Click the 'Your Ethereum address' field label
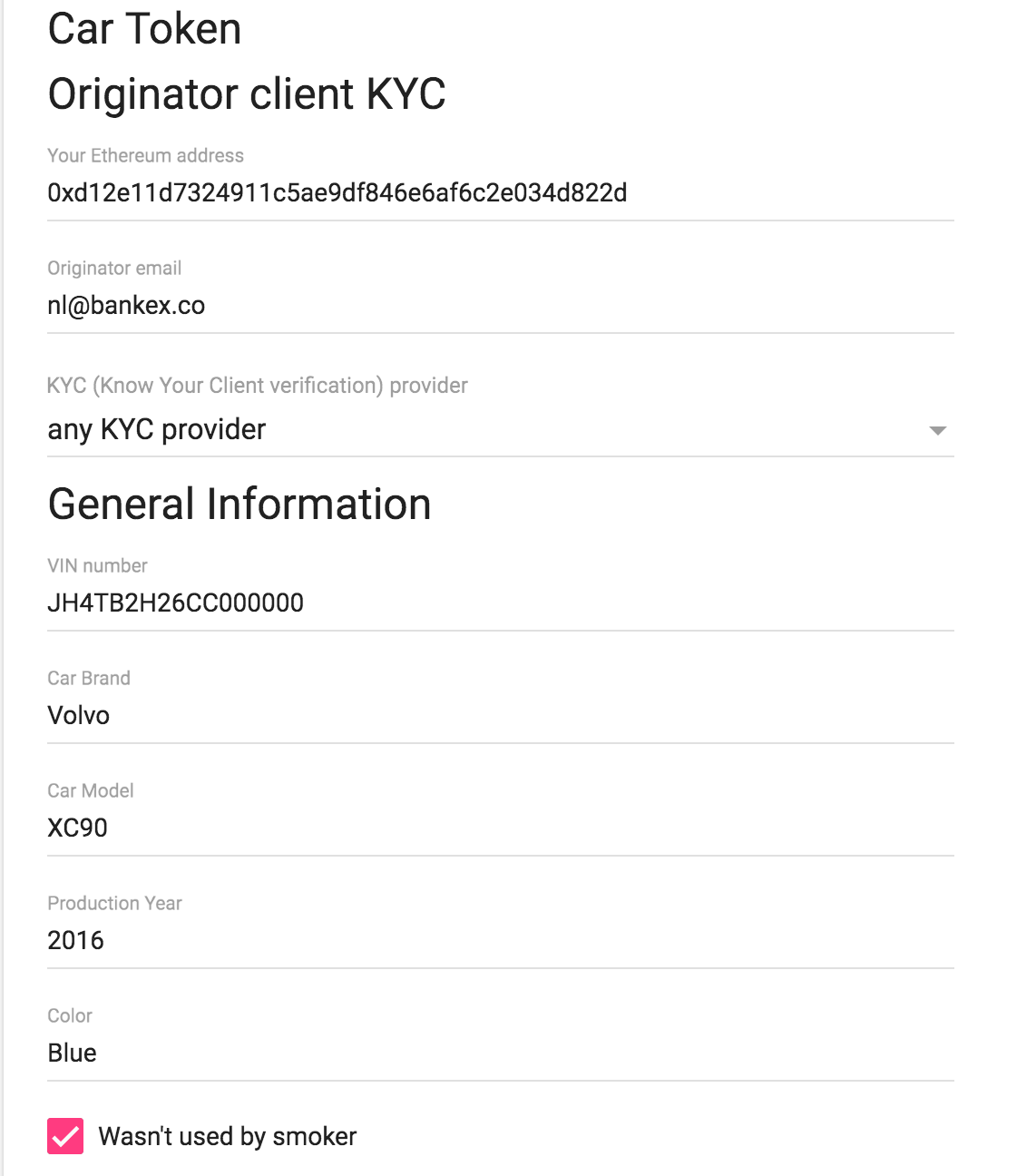Image resolution: width=1036 pixels, height=1176 pixels. pyautogui.click(x=145, y=156)
